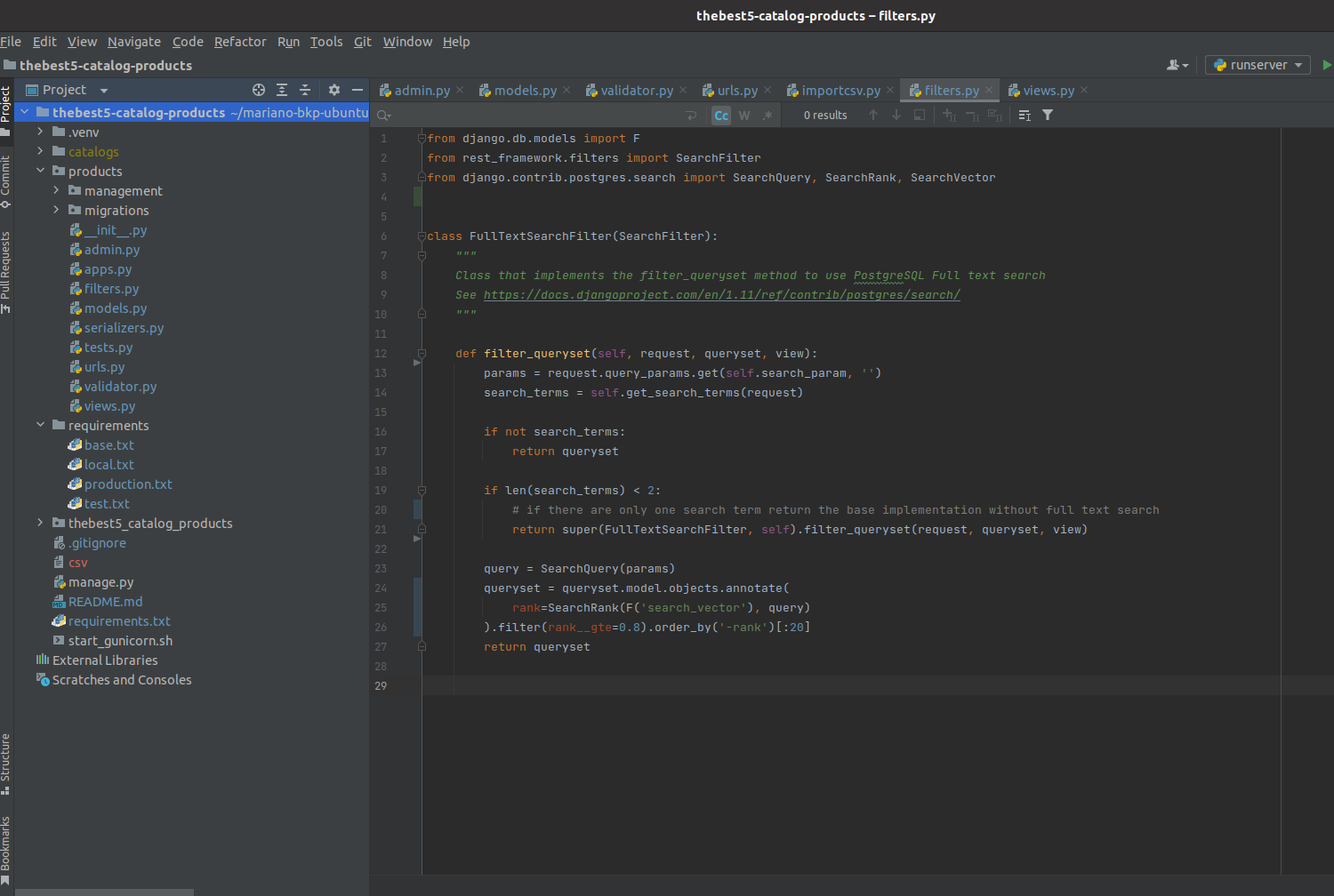The height and width of the screenshot is (896, 1334).
Task: Open the runserver configuration dropdown
Action: click(x=1258, y=65)
